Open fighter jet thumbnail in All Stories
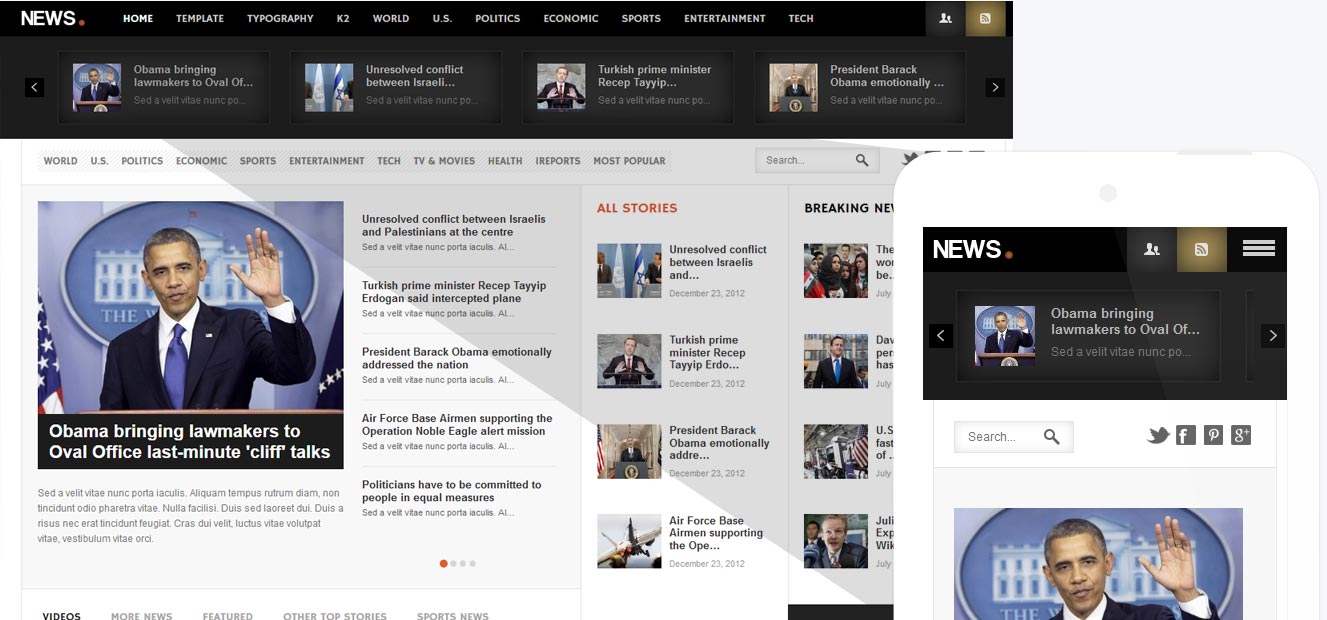This screenshot has width=1327, height=620. point(629,541)
